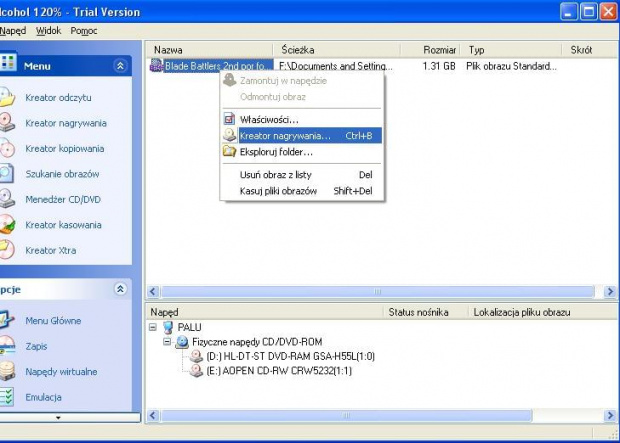Choose Usuń obraz z listy
This screenshot has height=443, width=620.
[302, 174]
